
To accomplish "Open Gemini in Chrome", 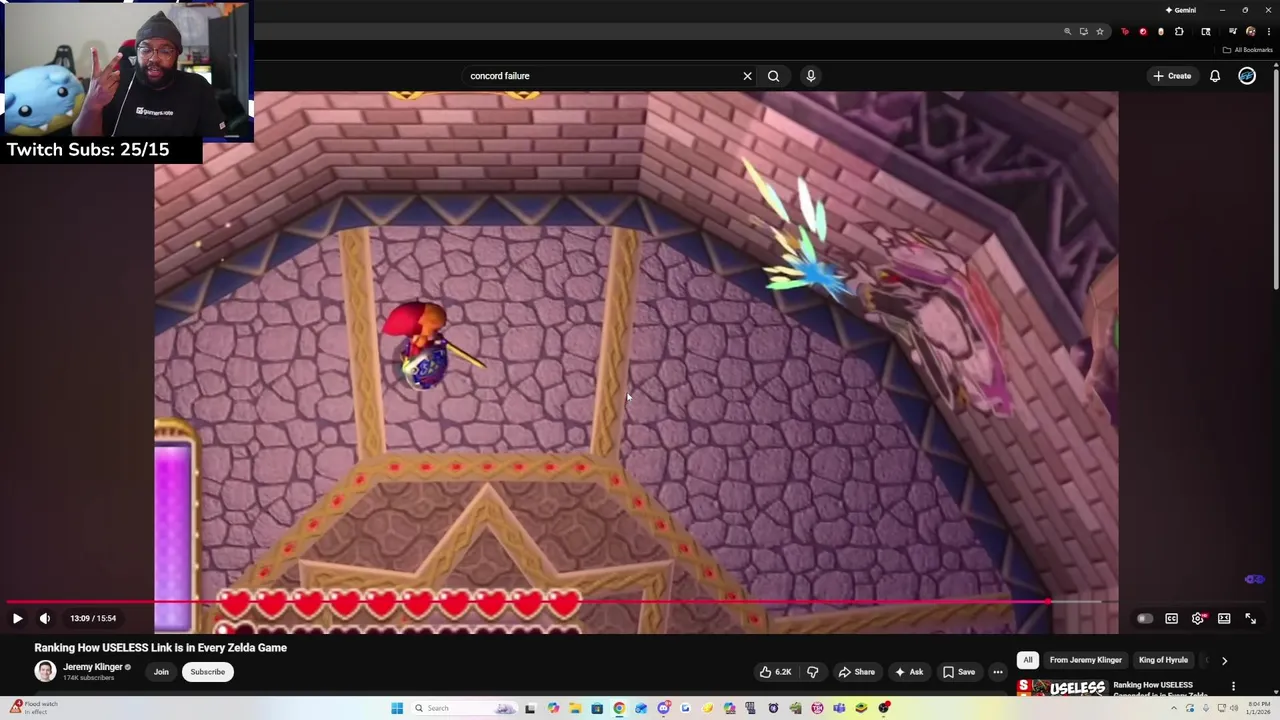I will tap(1181, 10).
